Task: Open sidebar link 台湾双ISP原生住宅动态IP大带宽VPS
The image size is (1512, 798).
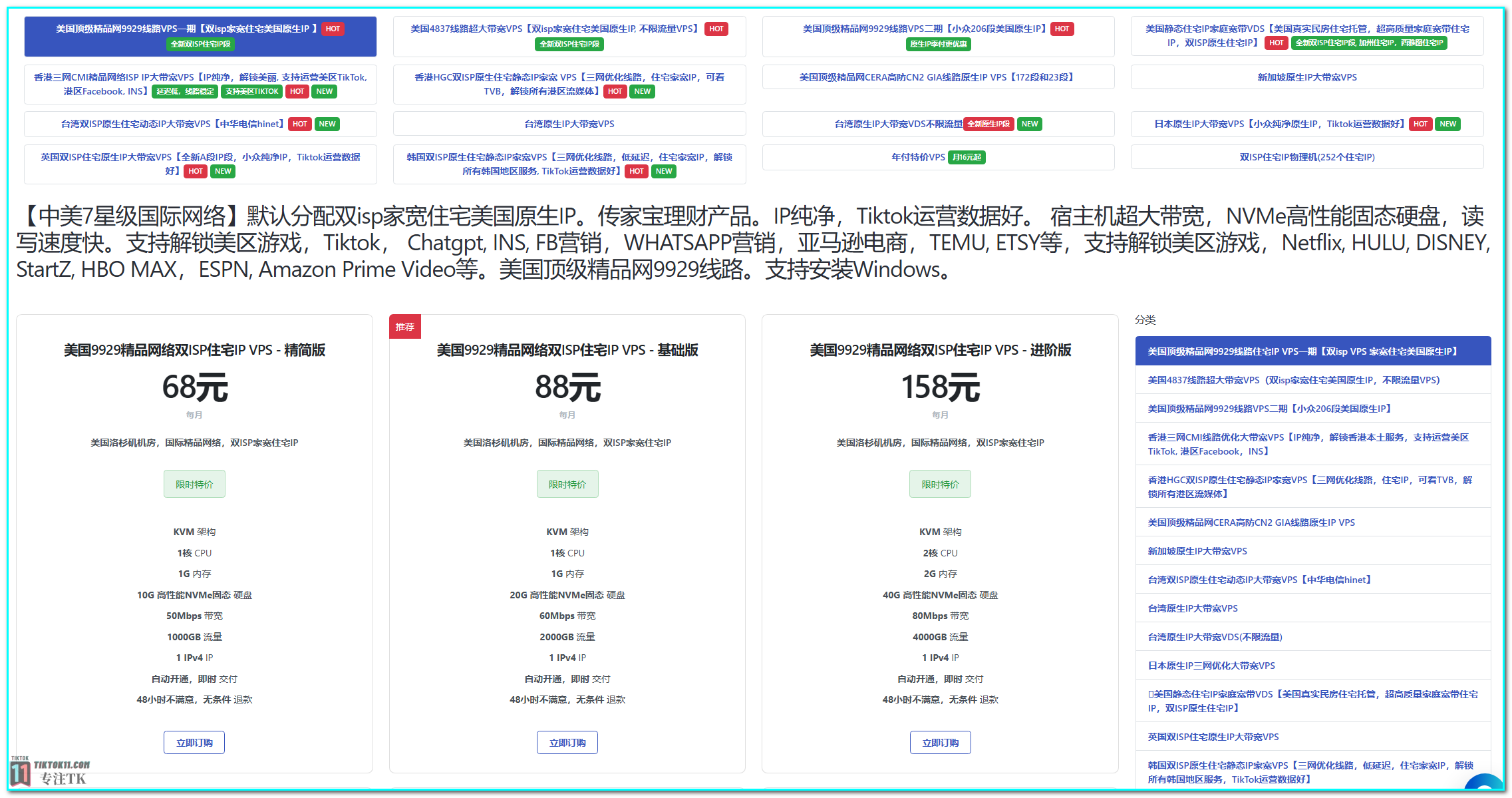Action: coord(1313,580)
